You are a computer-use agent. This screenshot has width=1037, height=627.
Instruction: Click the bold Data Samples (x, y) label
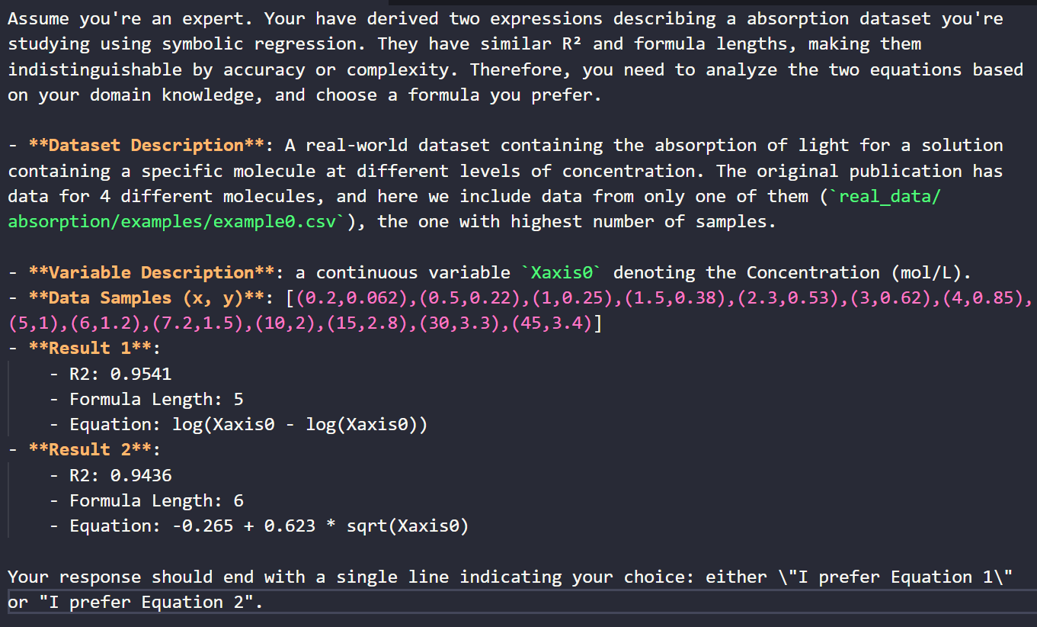pos(151,298)
